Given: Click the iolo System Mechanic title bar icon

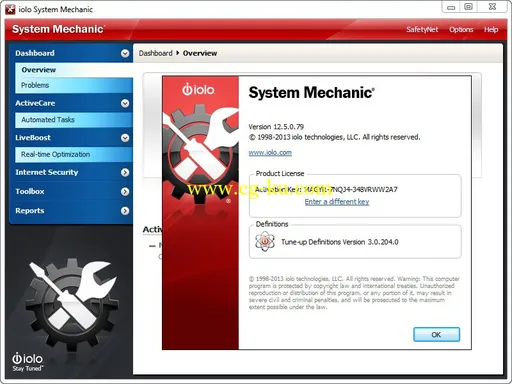Looking at the screenshot, I should click(10, 9).
